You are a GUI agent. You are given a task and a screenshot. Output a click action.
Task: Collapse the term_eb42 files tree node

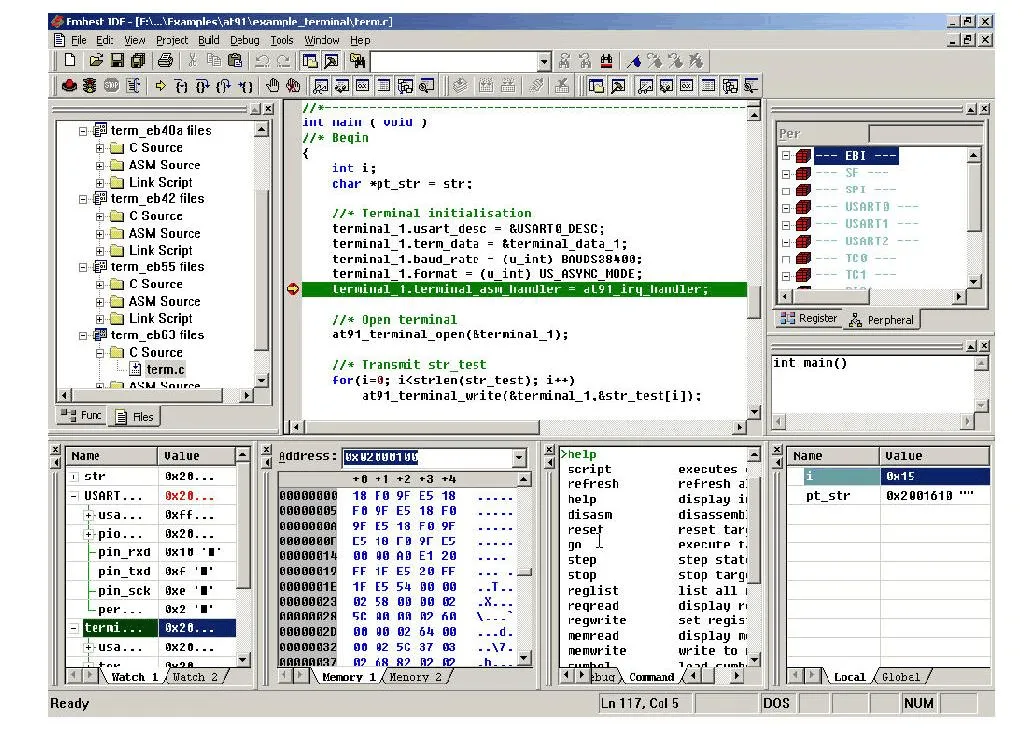point(83,199)
